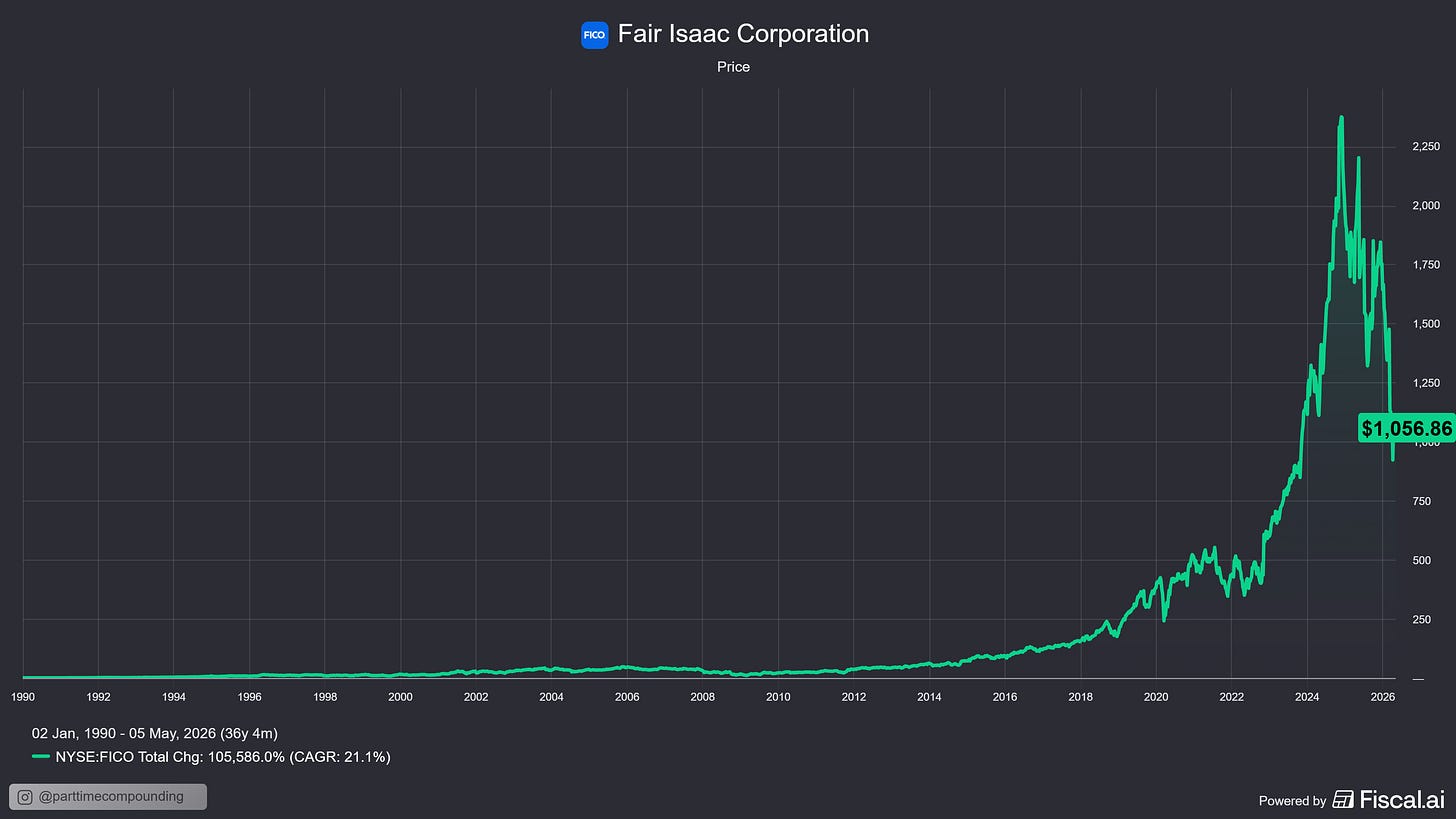
Task: Click the 1992 x-axis label
Action: click(98, 696)
